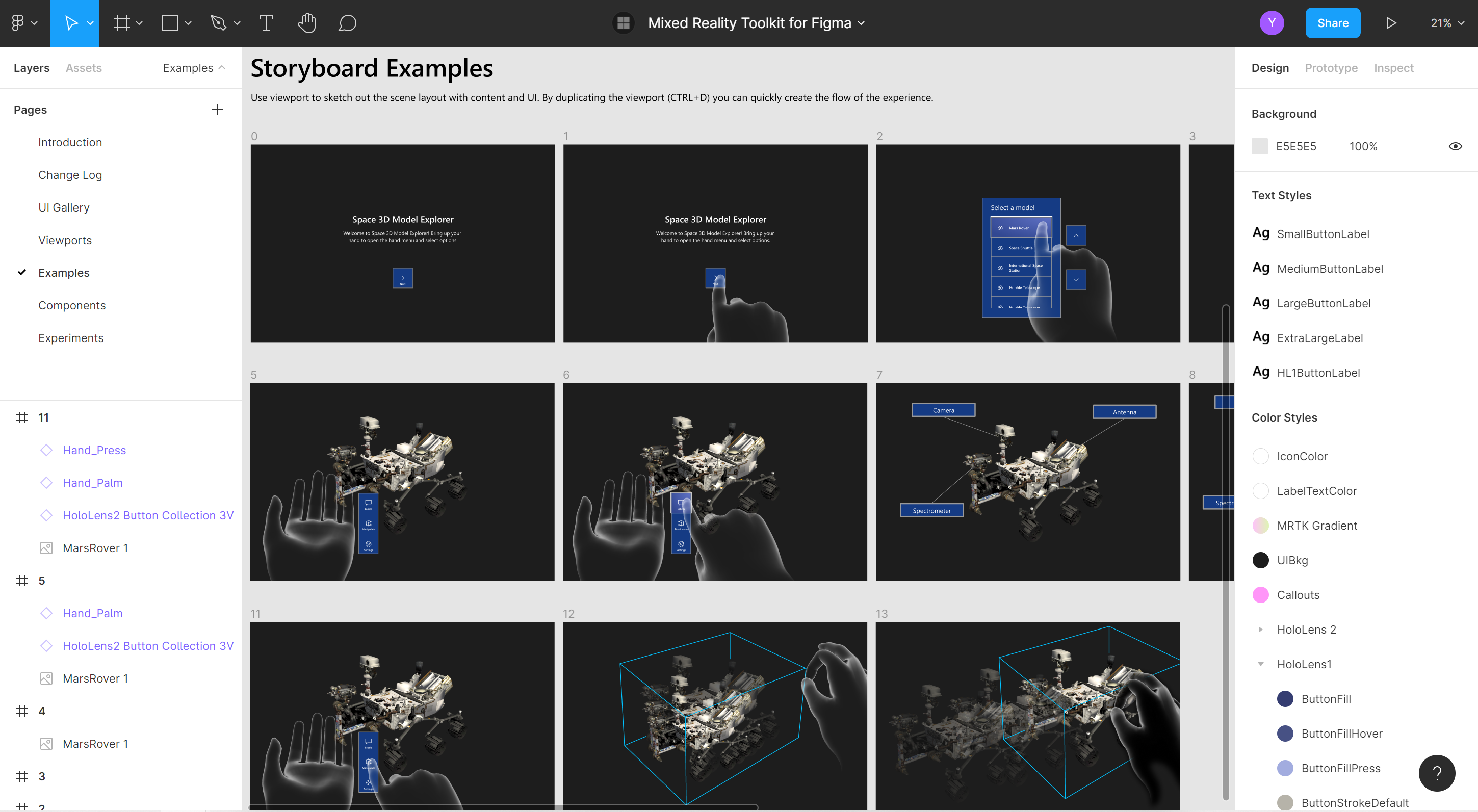
Task: Click the Present/Play button
Action: coord(1391,22)
